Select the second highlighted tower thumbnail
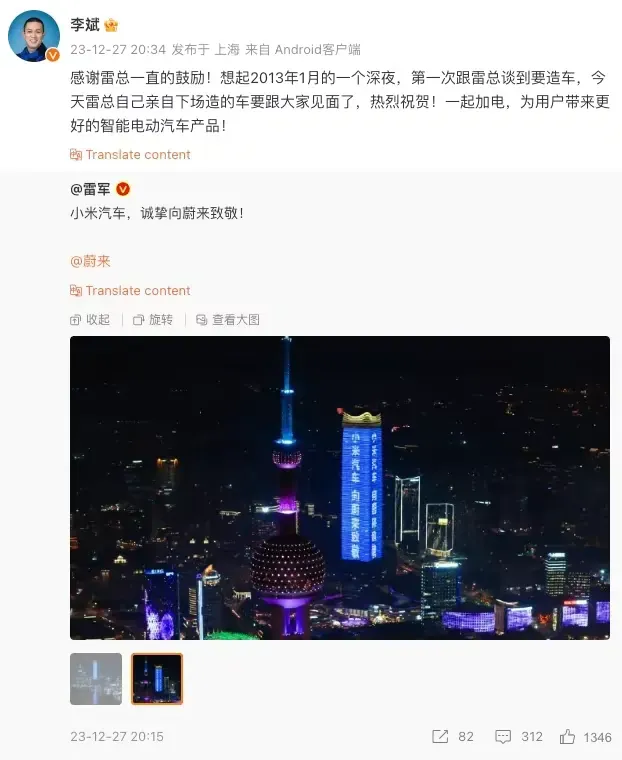The width and height of the screenshot is (622, 760). pyautogui.click(x=157, y=679)
